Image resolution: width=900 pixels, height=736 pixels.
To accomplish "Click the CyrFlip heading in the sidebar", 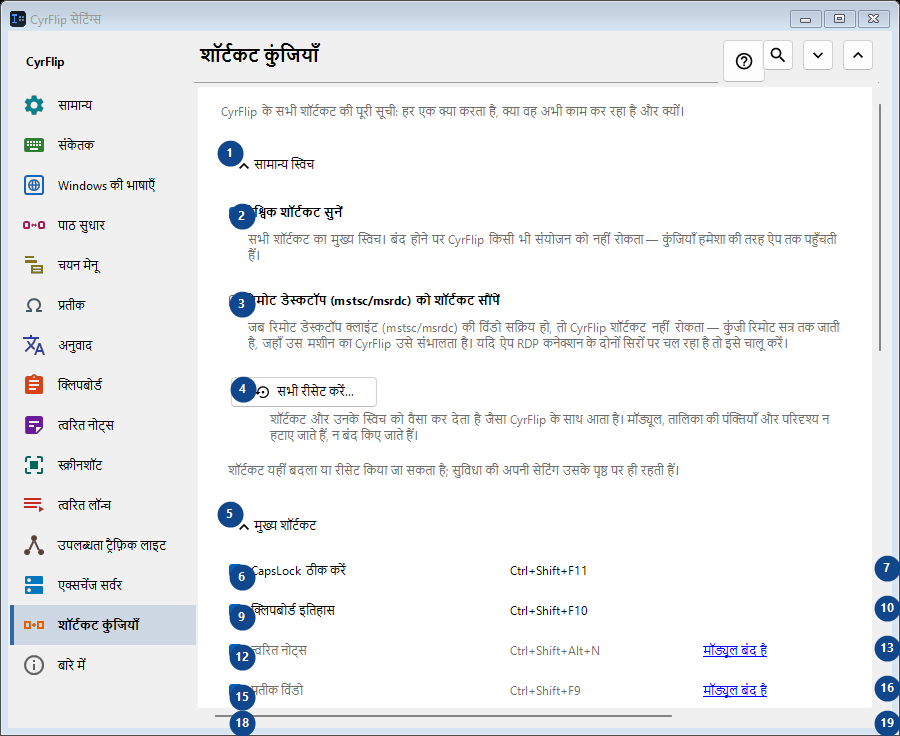I will [x=45, y=62].
